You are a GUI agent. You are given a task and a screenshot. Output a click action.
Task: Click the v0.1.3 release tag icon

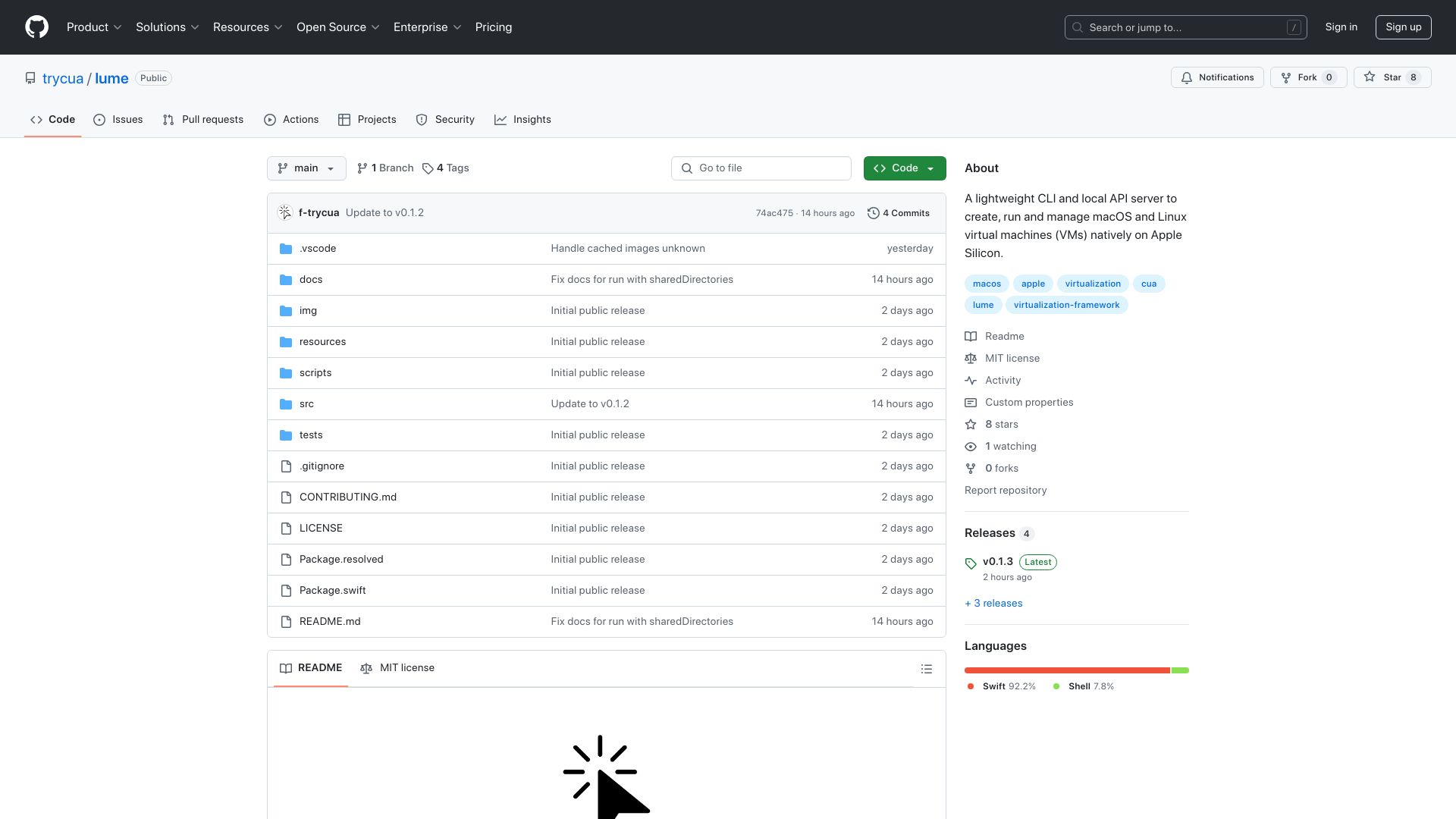(x=971, y=563)
